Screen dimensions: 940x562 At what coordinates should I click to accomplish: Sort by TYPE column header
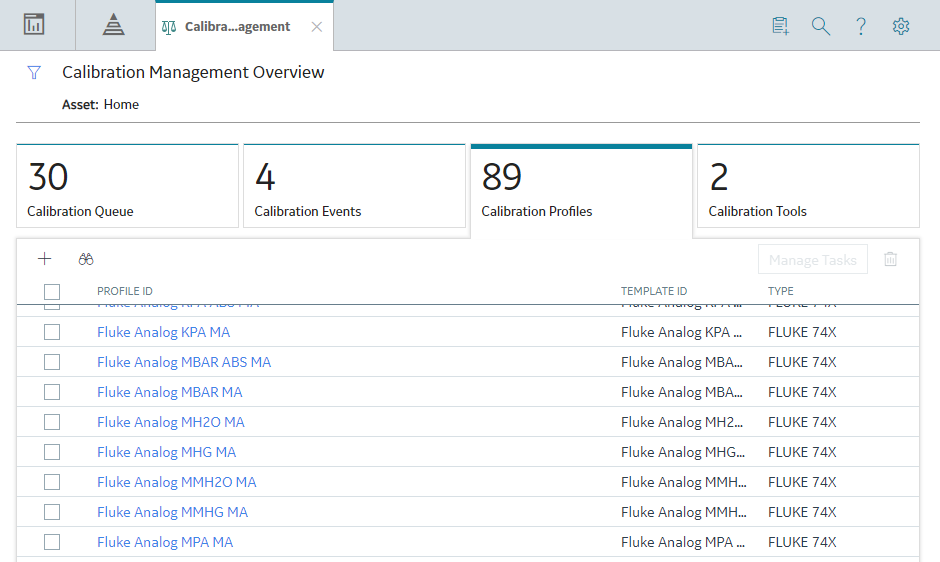click(x=781, y=291)
